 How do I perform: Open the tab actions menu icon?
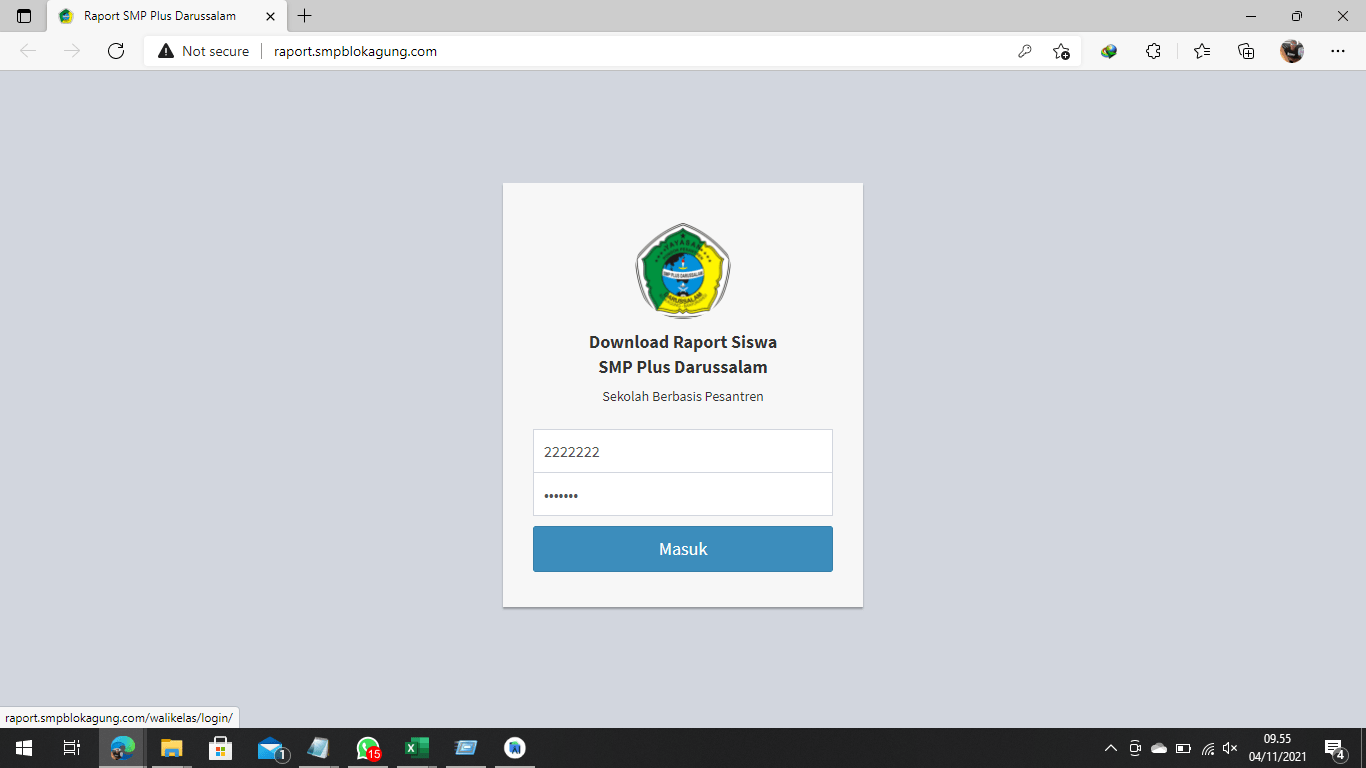24,16
